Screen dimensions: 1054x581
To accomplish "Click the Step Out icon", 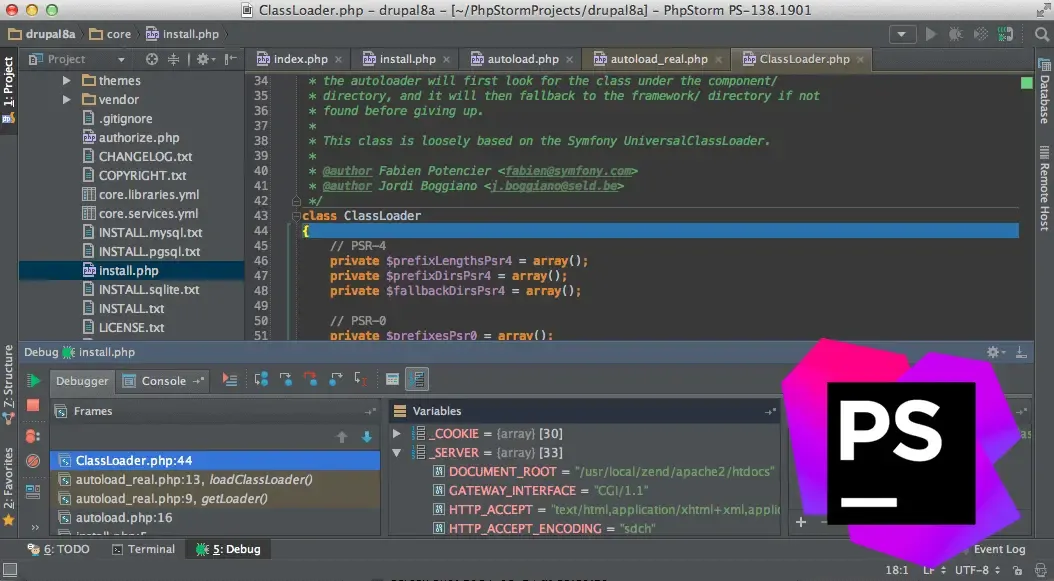I will tap(335, 379).
